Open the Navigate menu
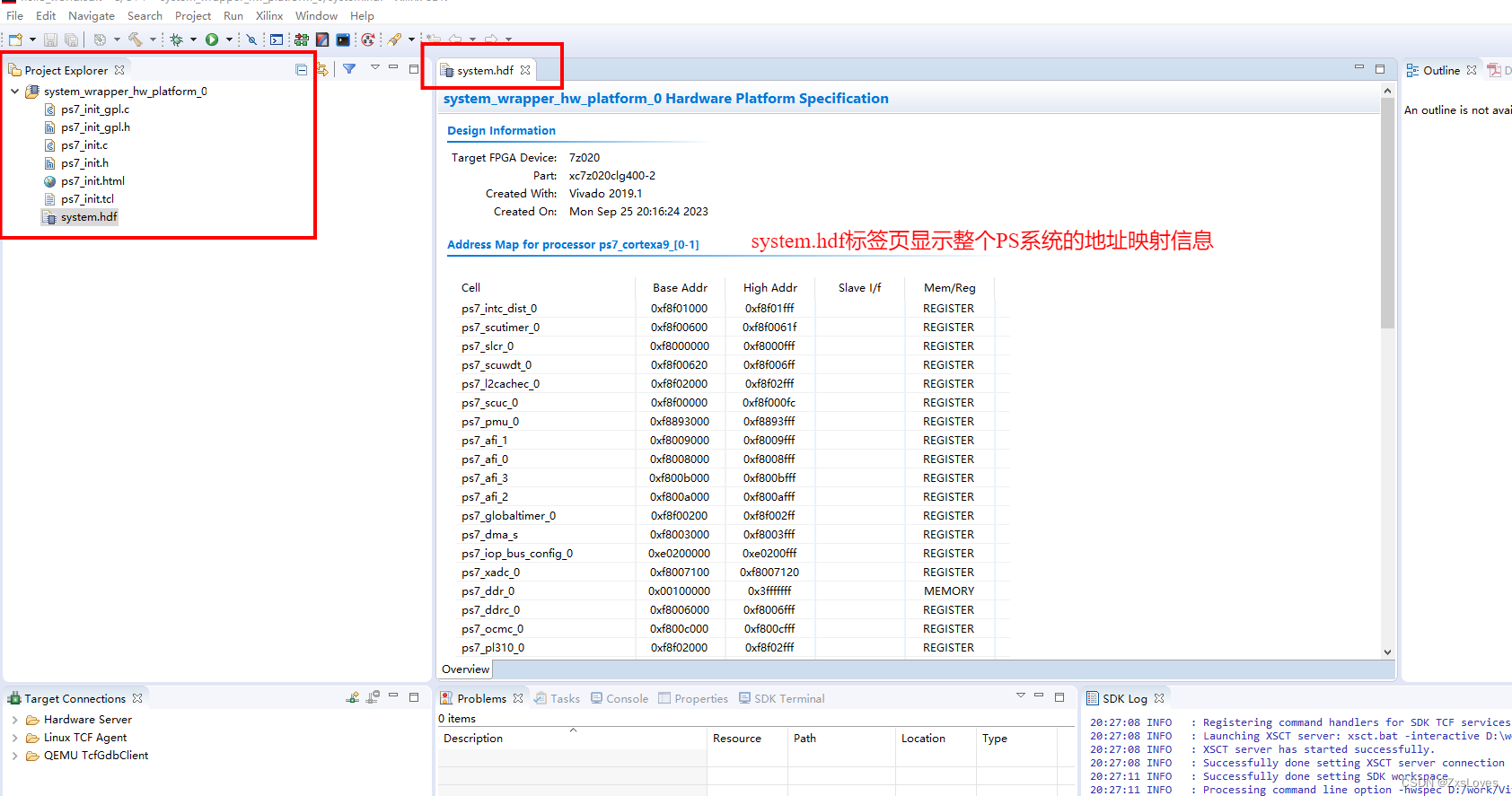This screenshot has height=796, width=1512. coord(92,16)
